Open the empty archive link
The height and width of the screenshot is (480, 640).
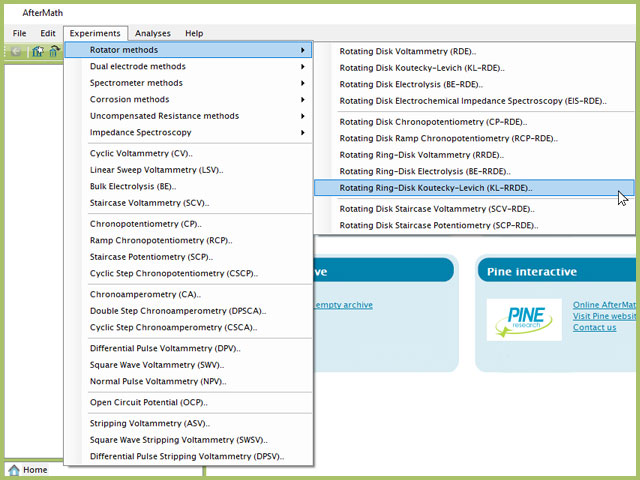pyautogui.click(x=343, y=305)
